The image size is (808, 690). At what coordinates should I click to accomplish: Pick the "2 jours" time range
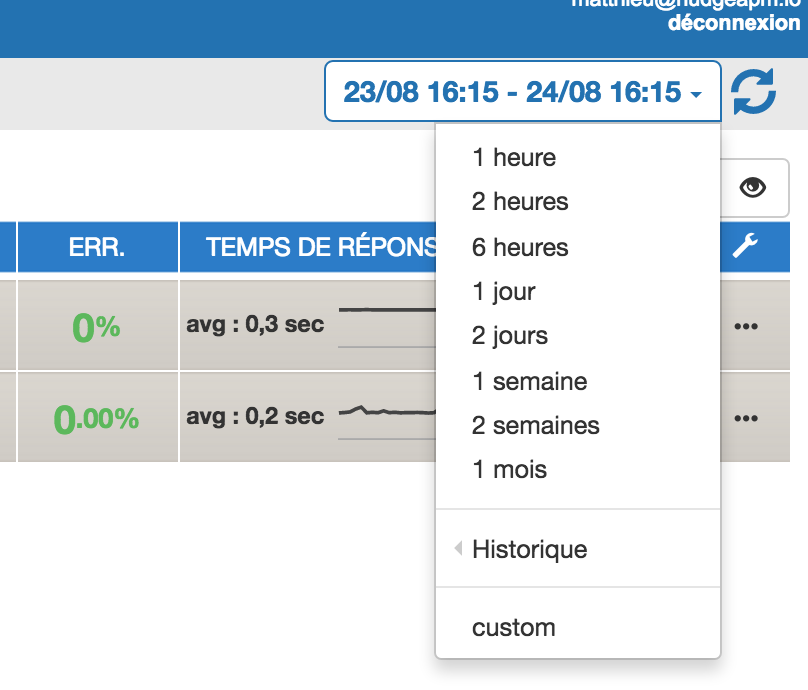point(510,336)
